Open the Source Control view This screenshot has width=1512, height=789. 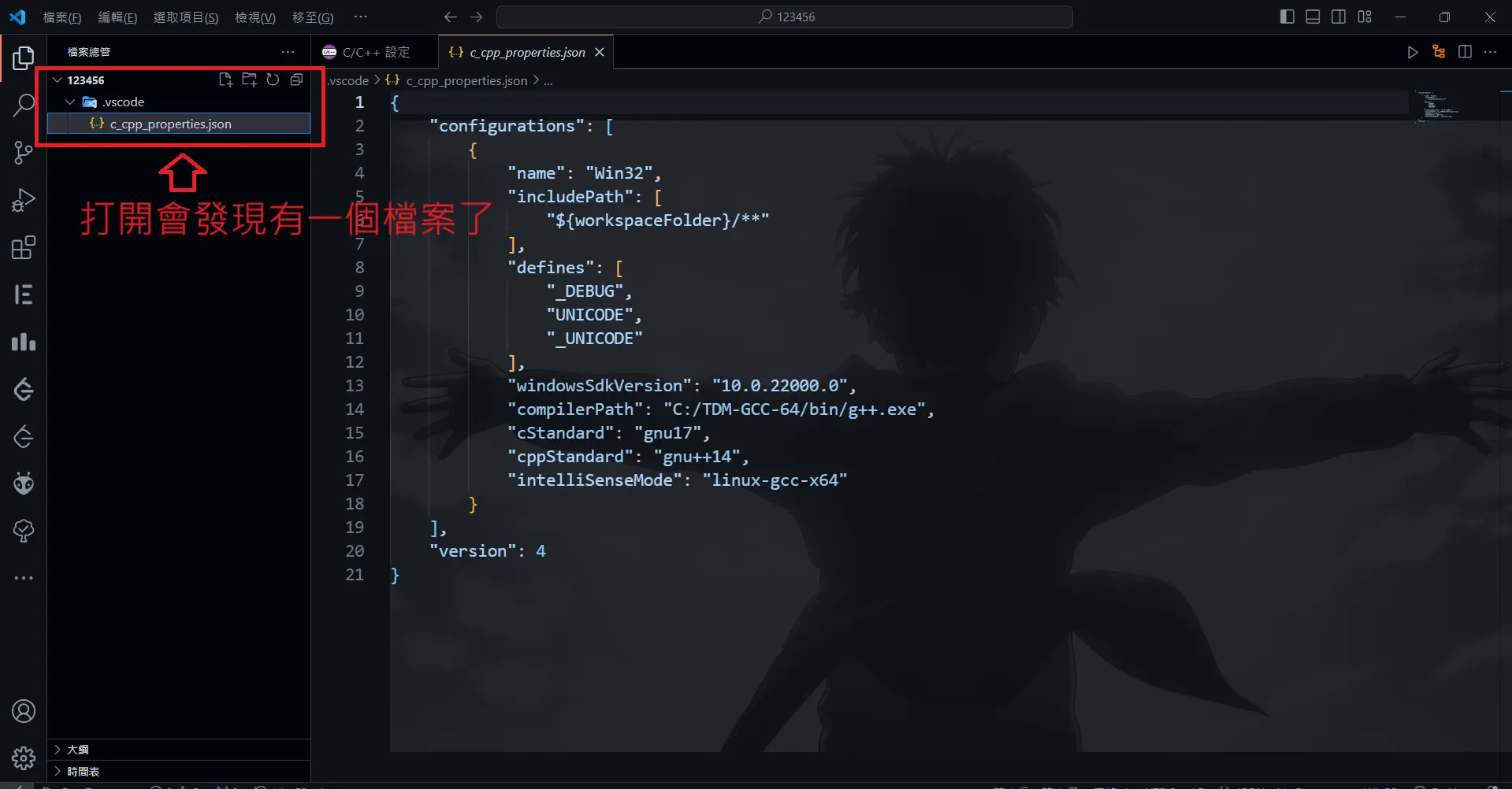coord(24,152)
